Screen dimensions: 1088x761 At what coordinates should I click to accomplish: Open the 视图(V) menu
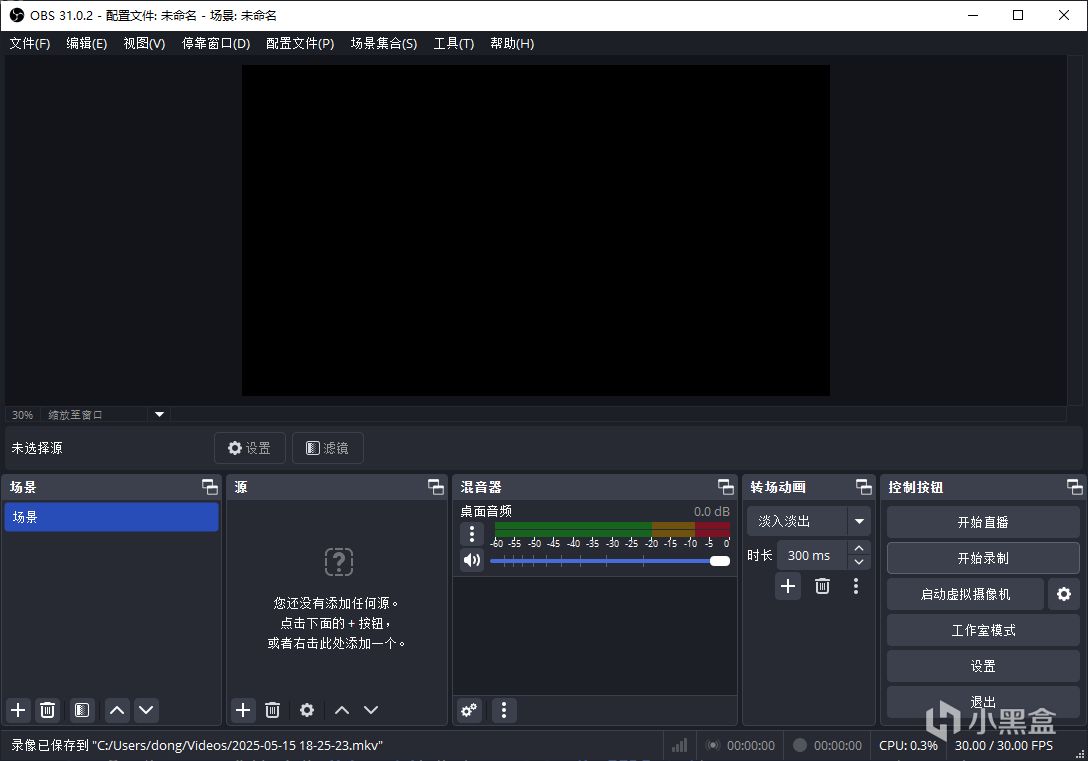144,43
